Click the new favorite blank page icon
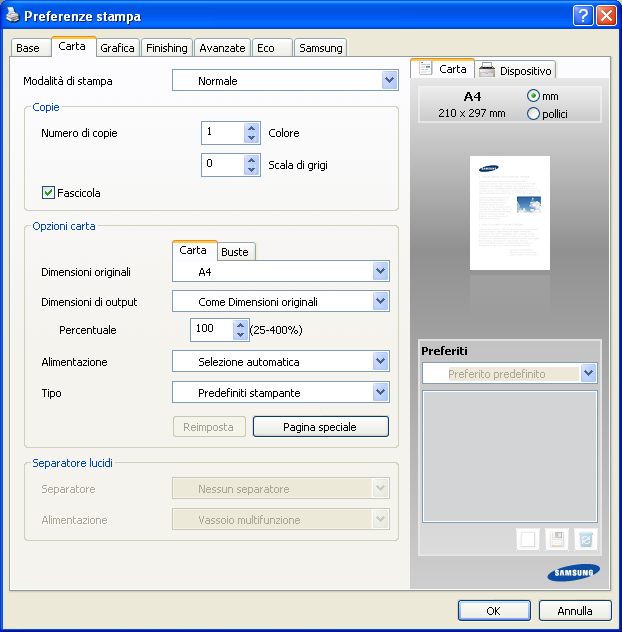The width and height of the screenshot is (622, 632). [x=528, y=539]
